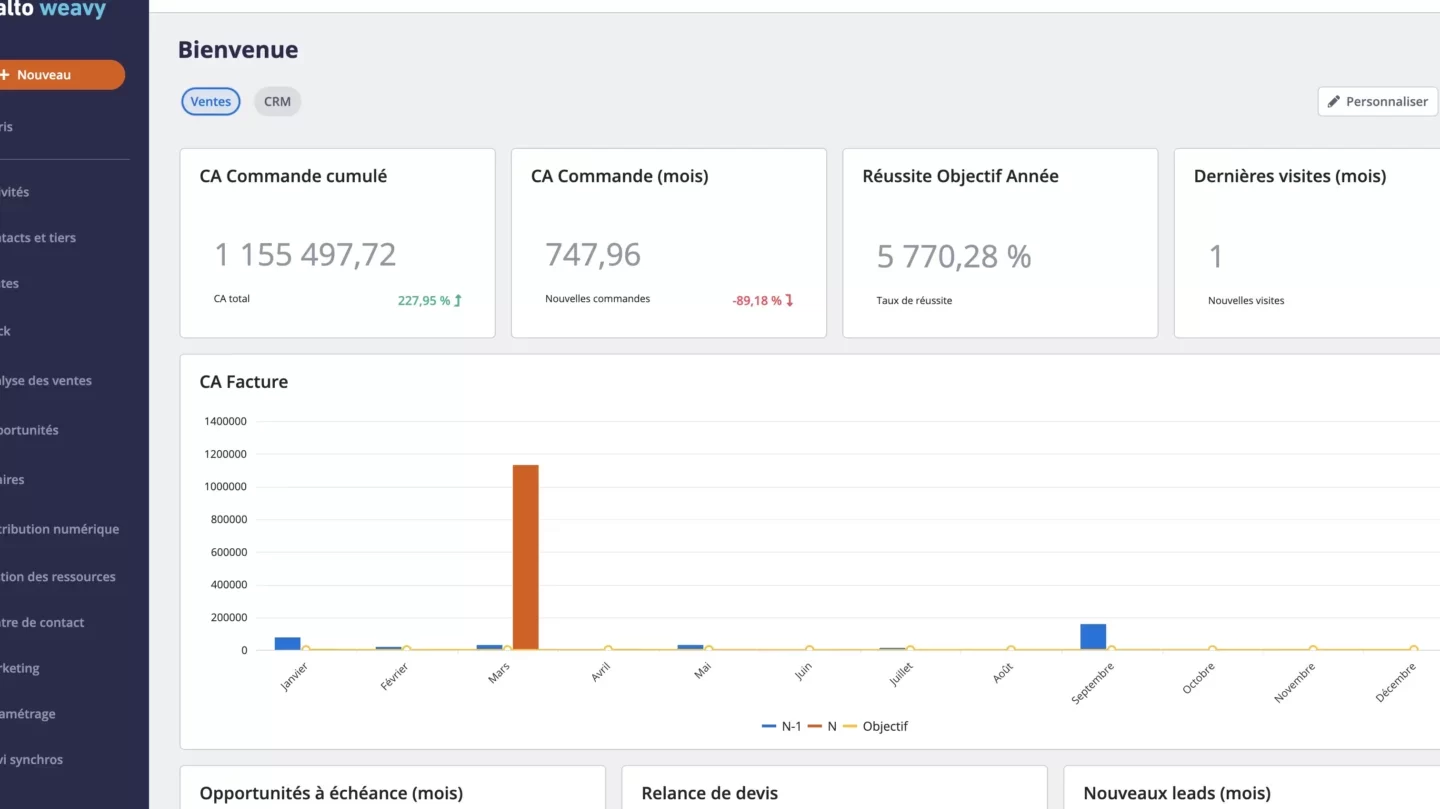Click the Taux de réussite label
This screenshot has height=809, width=1440.
(x=914, y=300)
